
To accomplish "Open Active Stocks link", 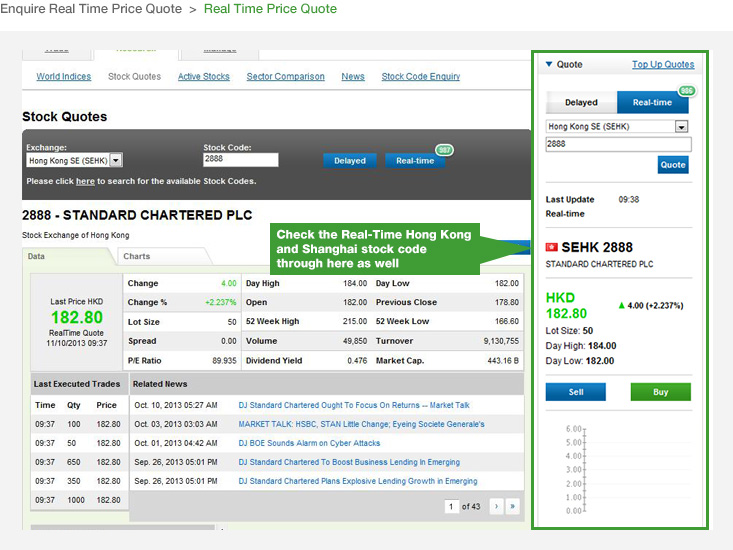I will click(x=203, y=76).
